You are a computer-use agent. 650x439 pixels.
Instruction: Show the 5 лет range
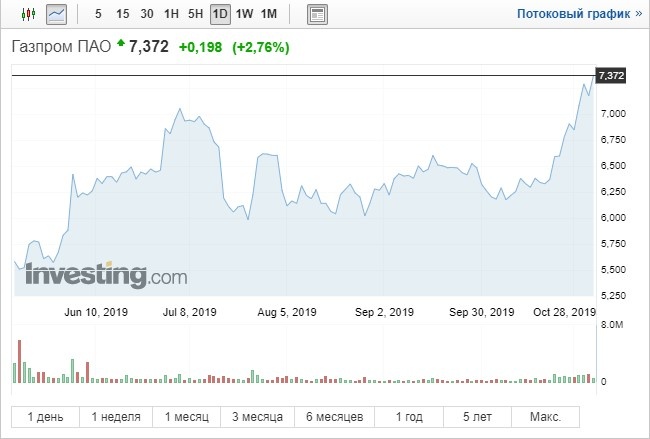(x=478, y=417)
